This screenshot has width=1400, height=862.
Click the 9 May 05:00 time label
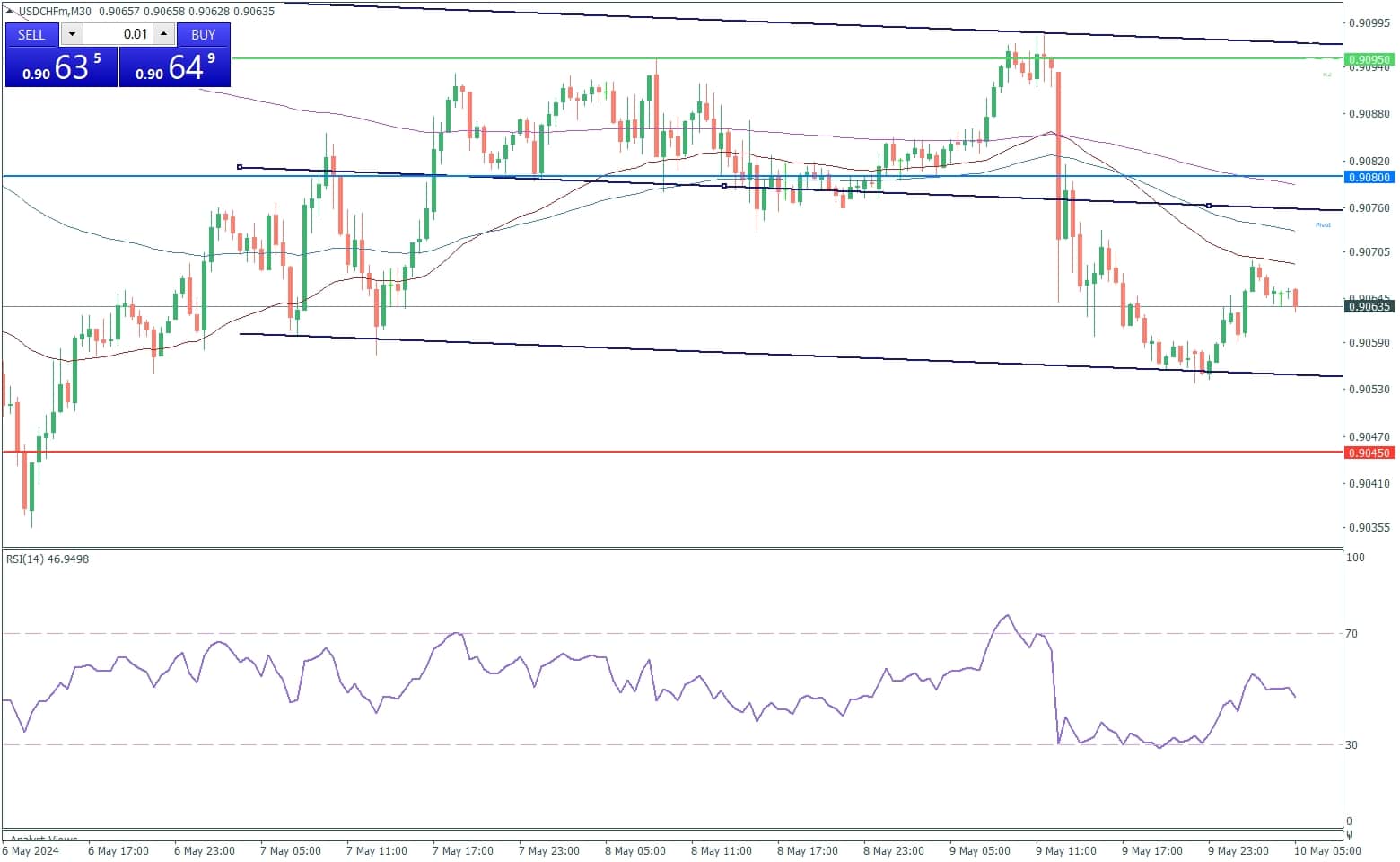(979, 850)
